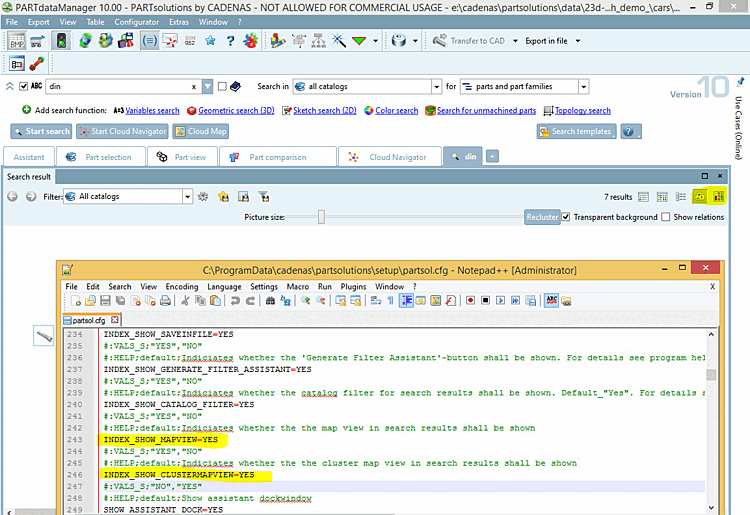Viewport: 750px width, 515px height.
Task: Click the highlighted cluster map view icon
Action: pos(718,197)
